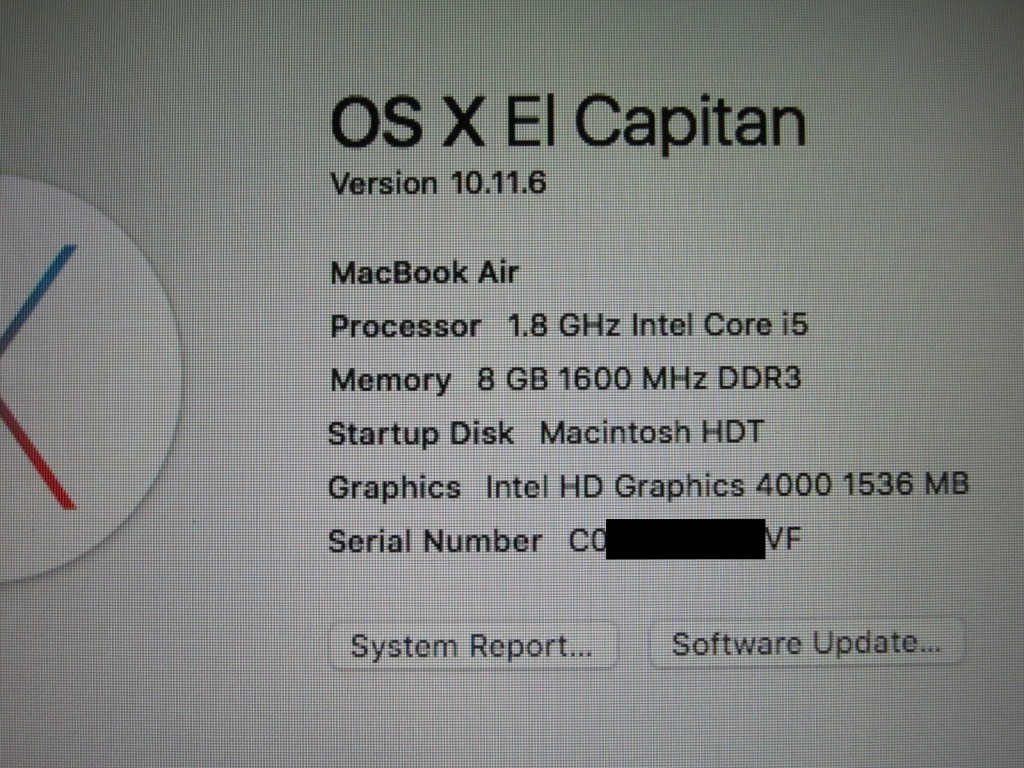Select the Processor label

pos(406,327)
